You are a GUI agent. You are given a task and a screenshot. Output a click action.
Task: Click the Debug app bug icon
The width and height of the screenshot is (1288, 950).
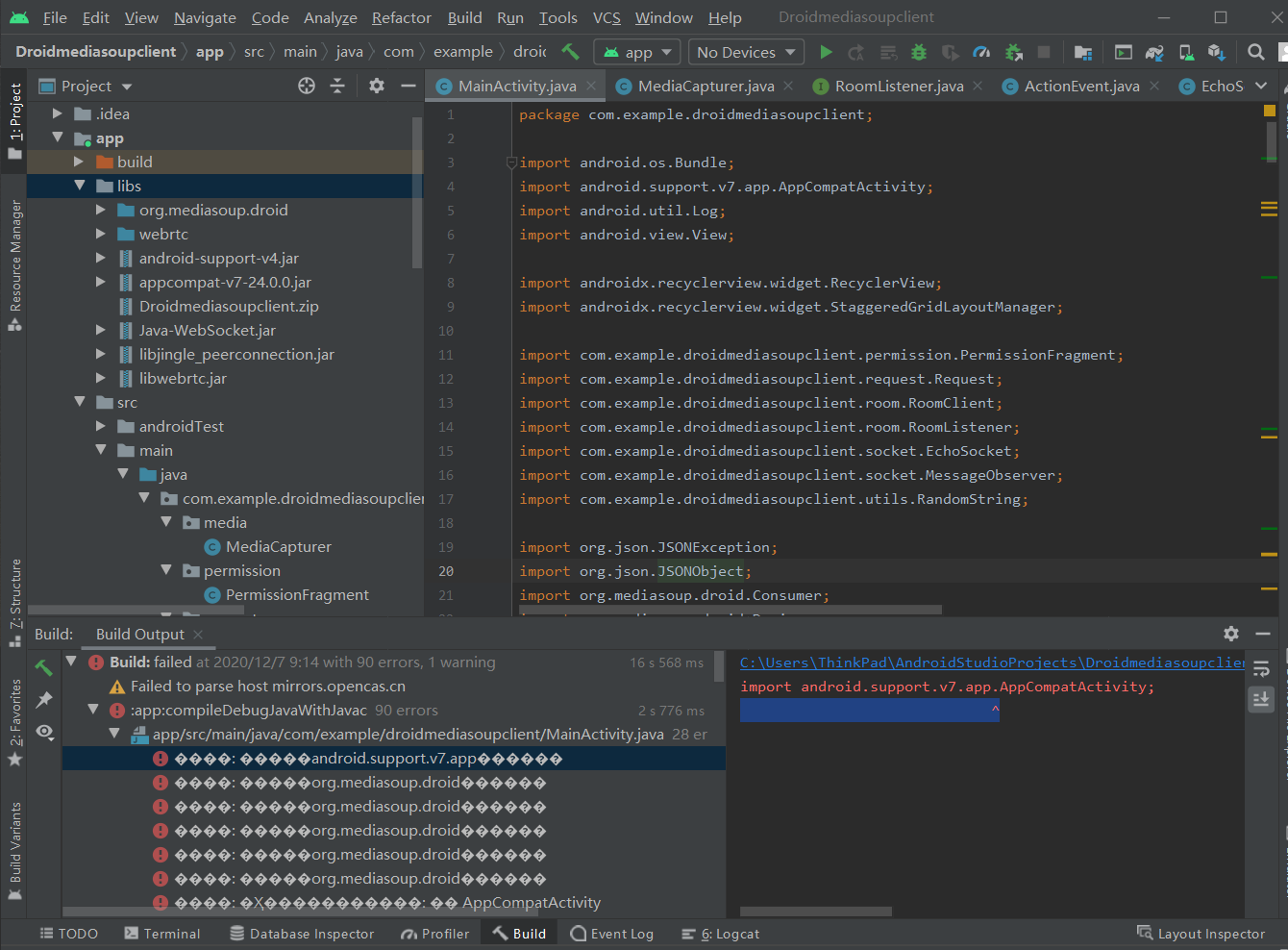(919, 52)
